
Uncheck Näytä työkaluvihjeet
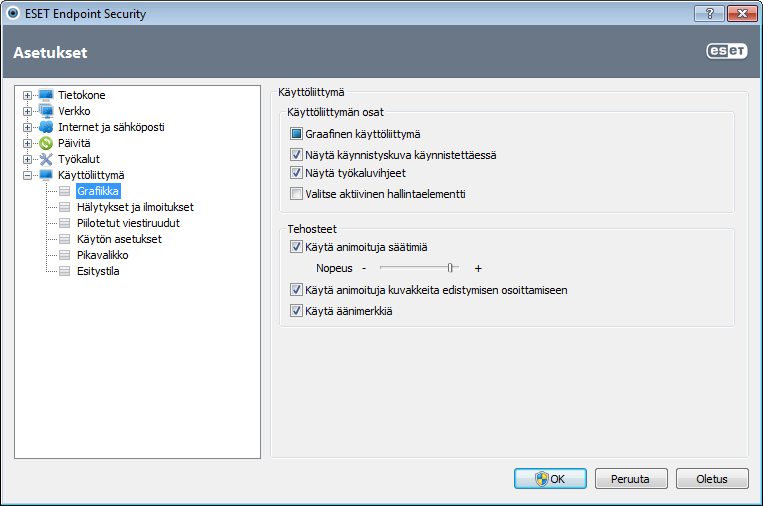(296, 173)
